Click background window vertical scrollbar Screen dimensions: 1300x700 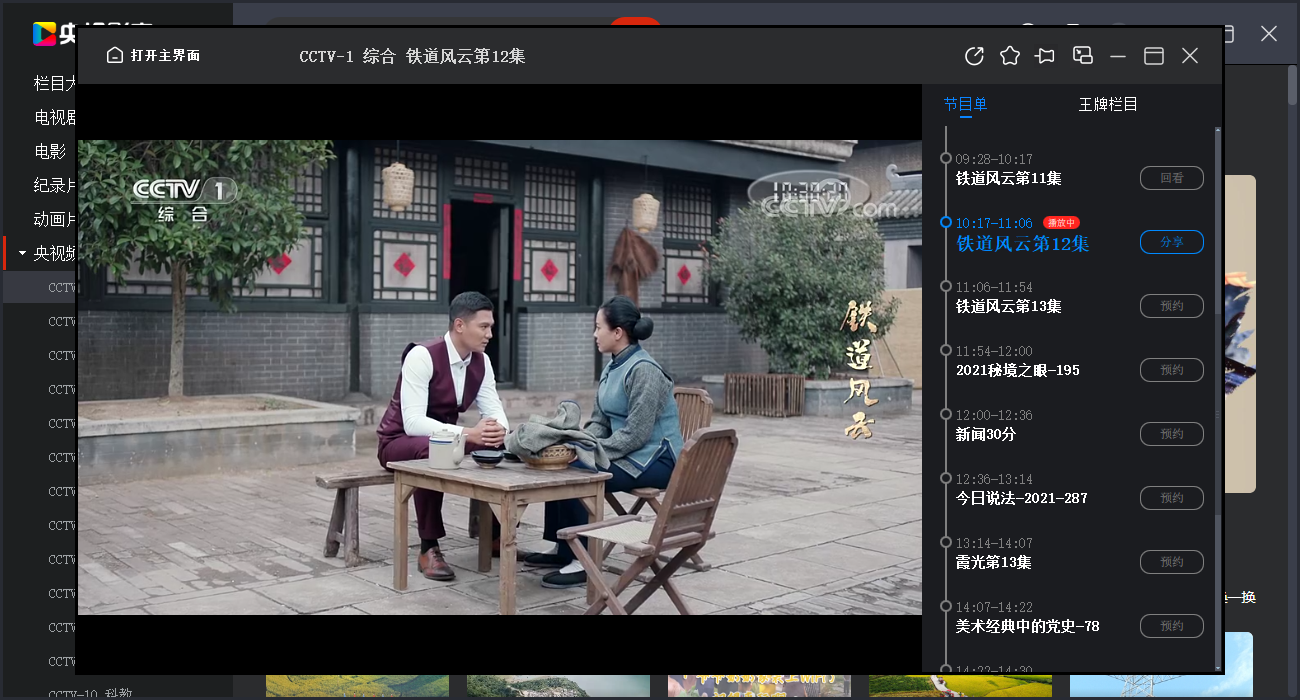pyautogui.click(x=1292, y=86)
